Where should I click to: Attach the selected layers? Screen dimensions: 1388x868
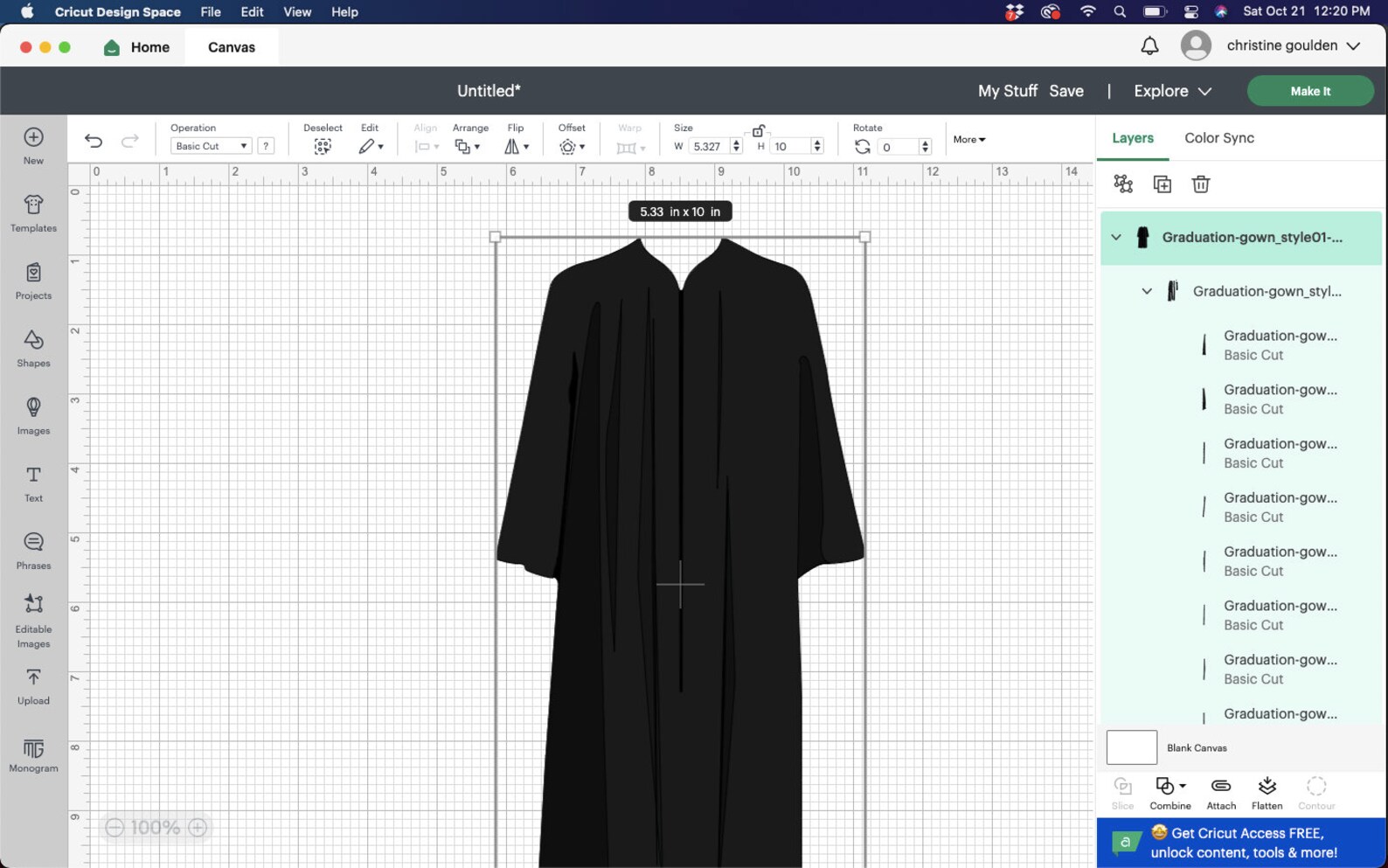point(1221,794)
